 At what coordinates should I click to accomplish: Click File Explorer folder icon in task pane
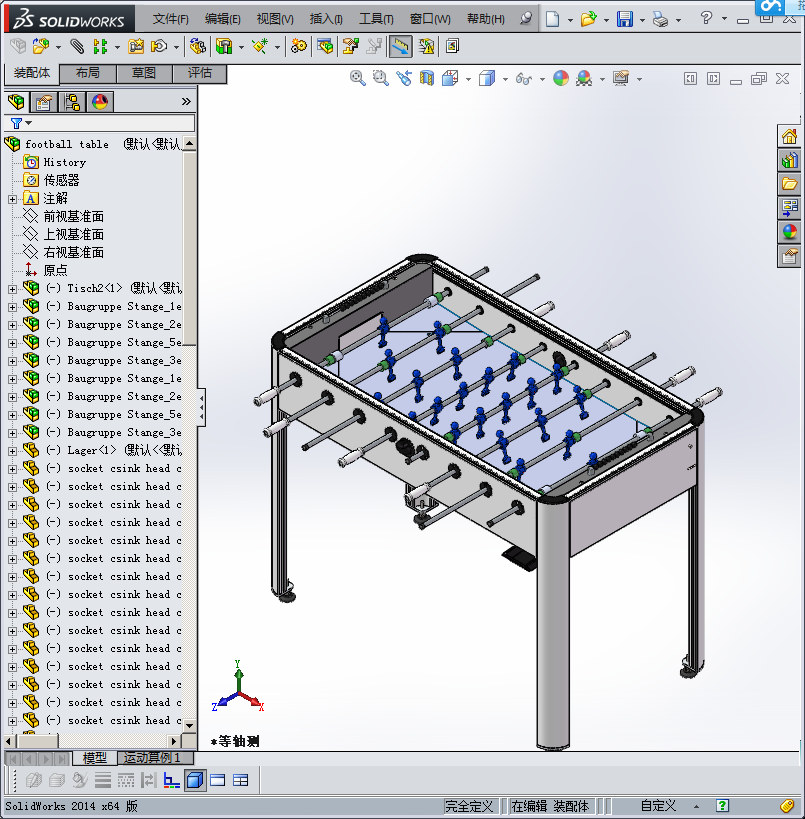[x=789, y=183]
